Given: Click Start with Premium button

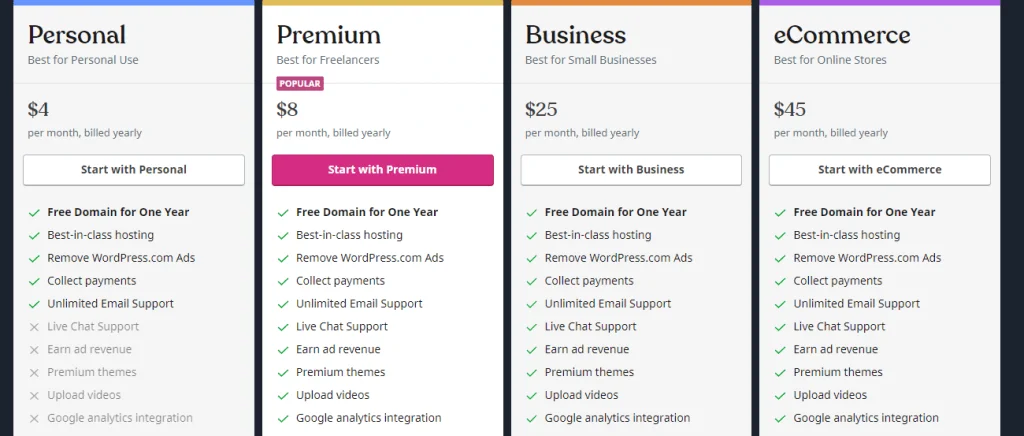Looking at the screenshot, I should tap(382, 170).
